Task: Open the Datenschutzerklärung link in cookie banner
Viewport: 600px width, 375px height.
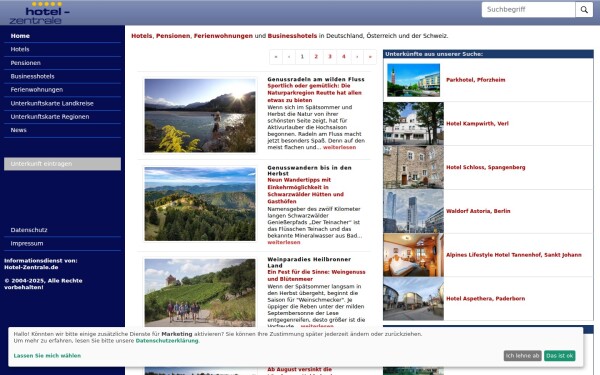Action: coord(167,341)
